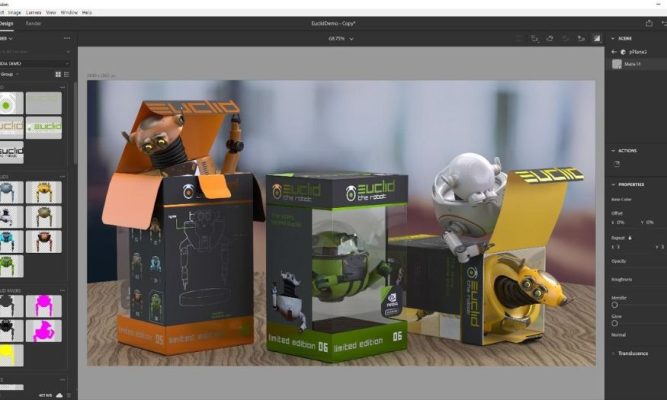Collapse the Scene panel section
667x400 pixels.
[613, 38]
